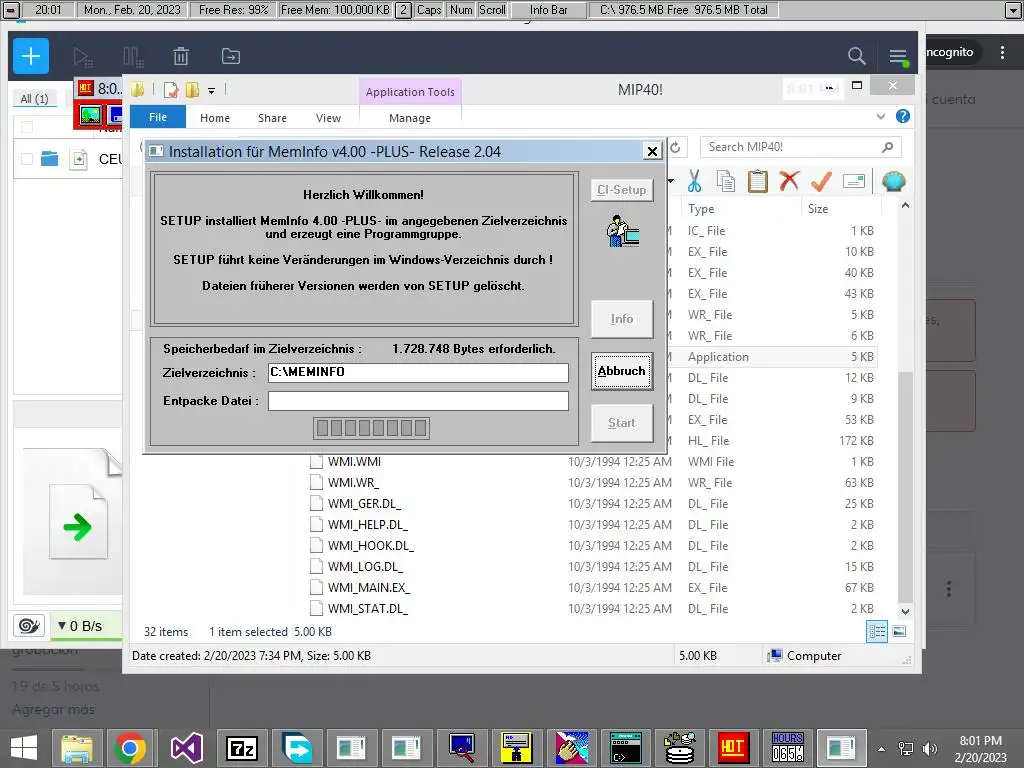This screenshot has height=768, width=1024.
Task: Select the WMI_LOG.DL_ file
Action: pyautogui.click(x=365, y=567)
